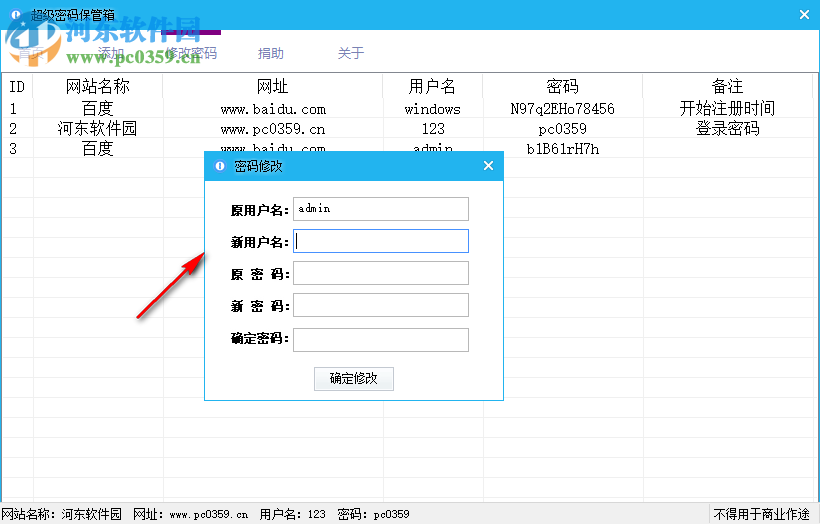Click ID 3 cell
The width and height of the screenshot is (820, 524).
click(x=13, y=149)
